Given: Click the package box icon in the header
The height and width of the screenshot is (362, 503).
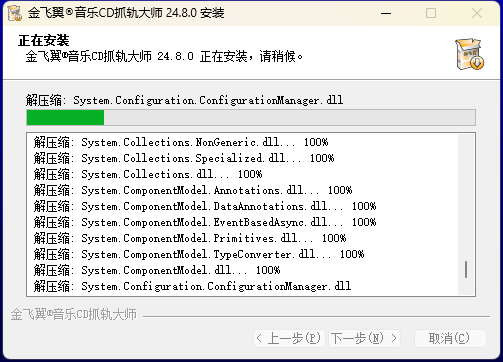Looking at the screenshot, I should tap(470, 54).
